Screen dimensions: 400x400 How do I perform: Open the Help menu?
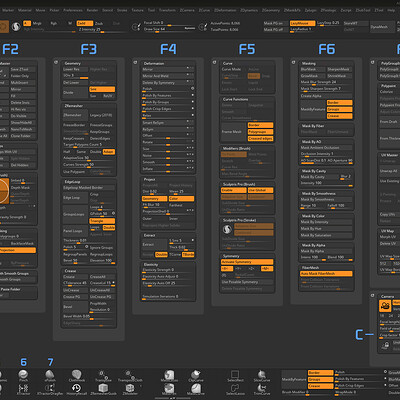(x=391, y=10)
